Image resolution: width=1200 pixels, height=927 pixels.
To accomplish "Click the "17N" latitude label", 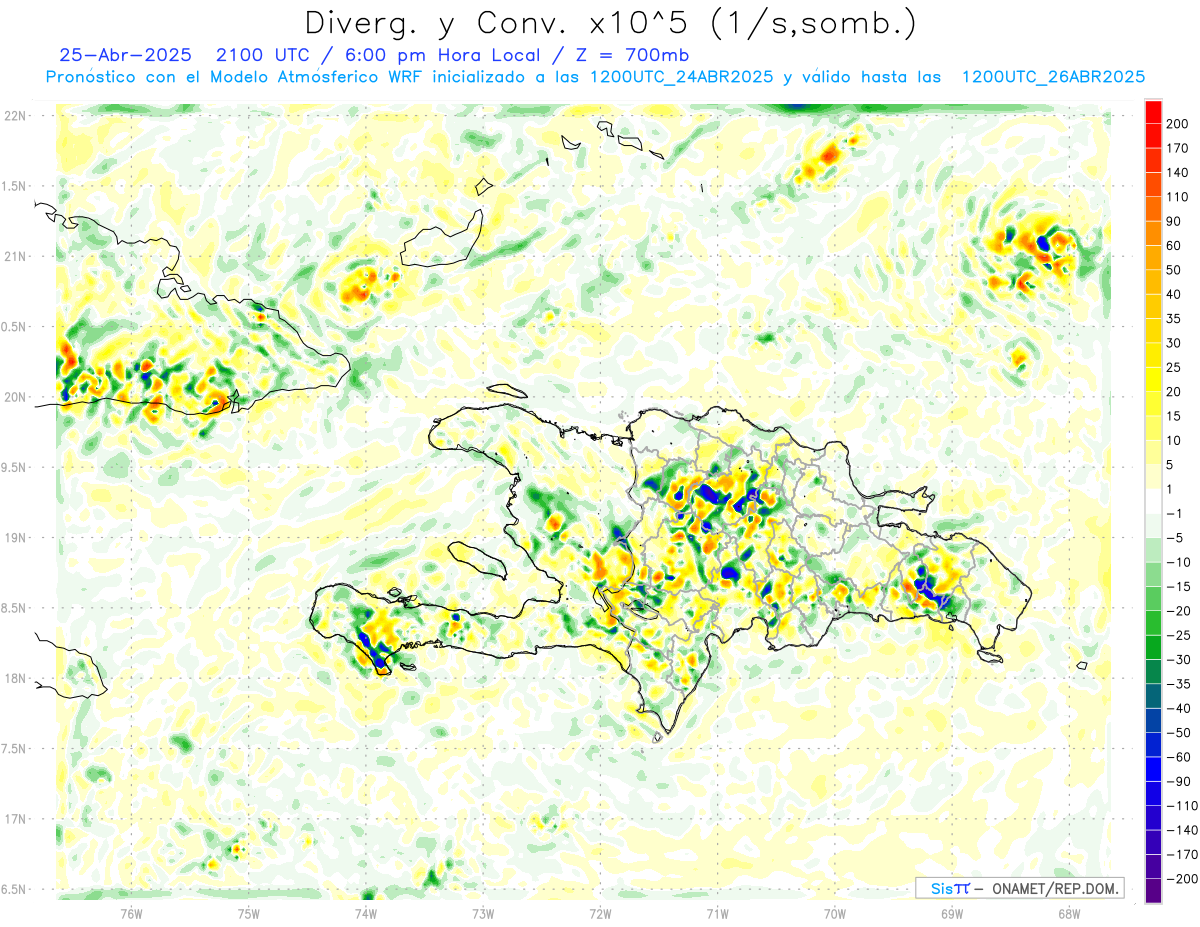I will tap(15, 819).
